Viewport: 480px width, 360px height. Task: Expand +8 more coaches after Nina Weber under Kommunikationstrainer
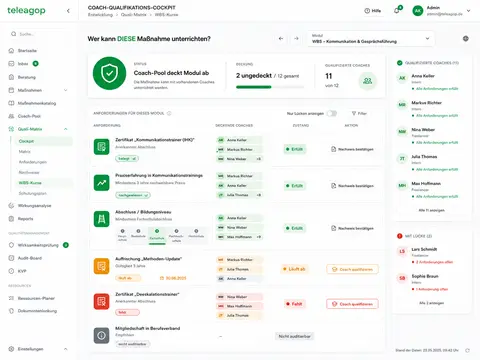point(259,159)
